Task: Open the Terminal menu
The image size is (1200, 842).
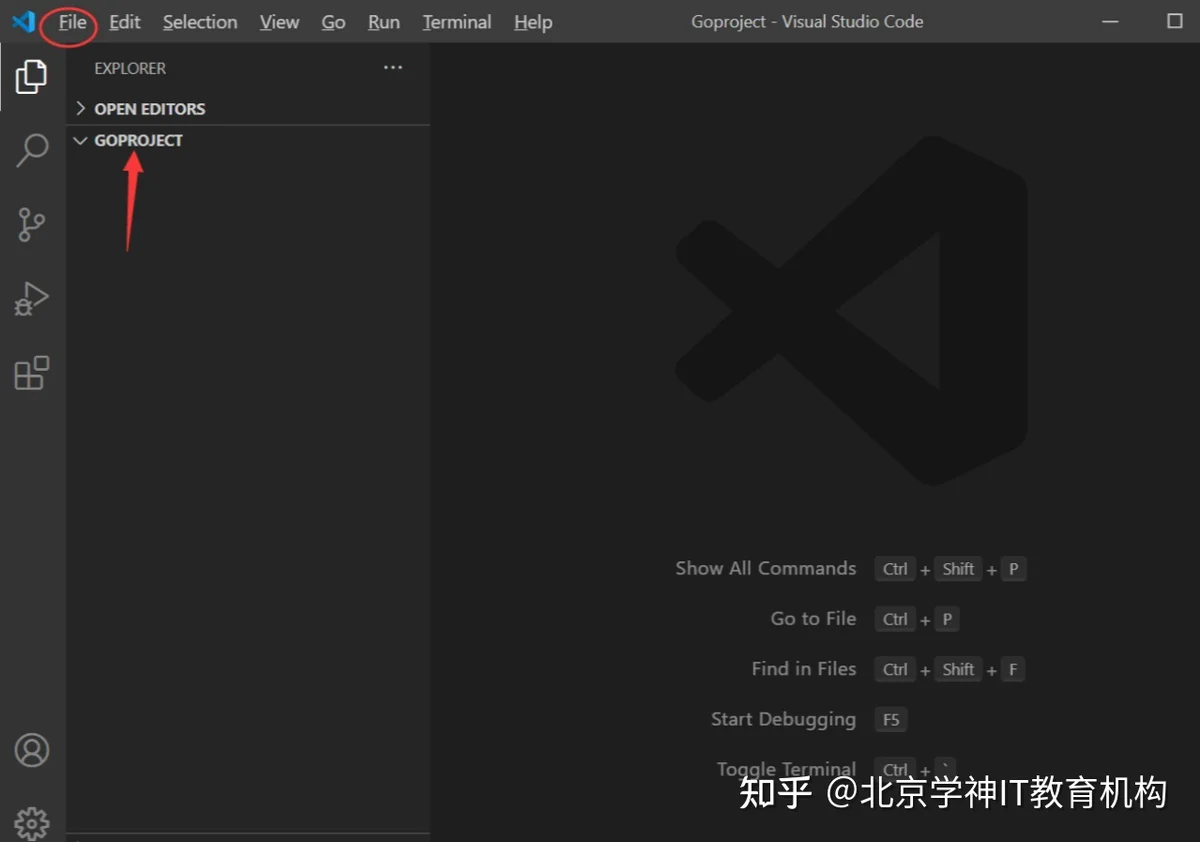Action: [x=457, y=22]
